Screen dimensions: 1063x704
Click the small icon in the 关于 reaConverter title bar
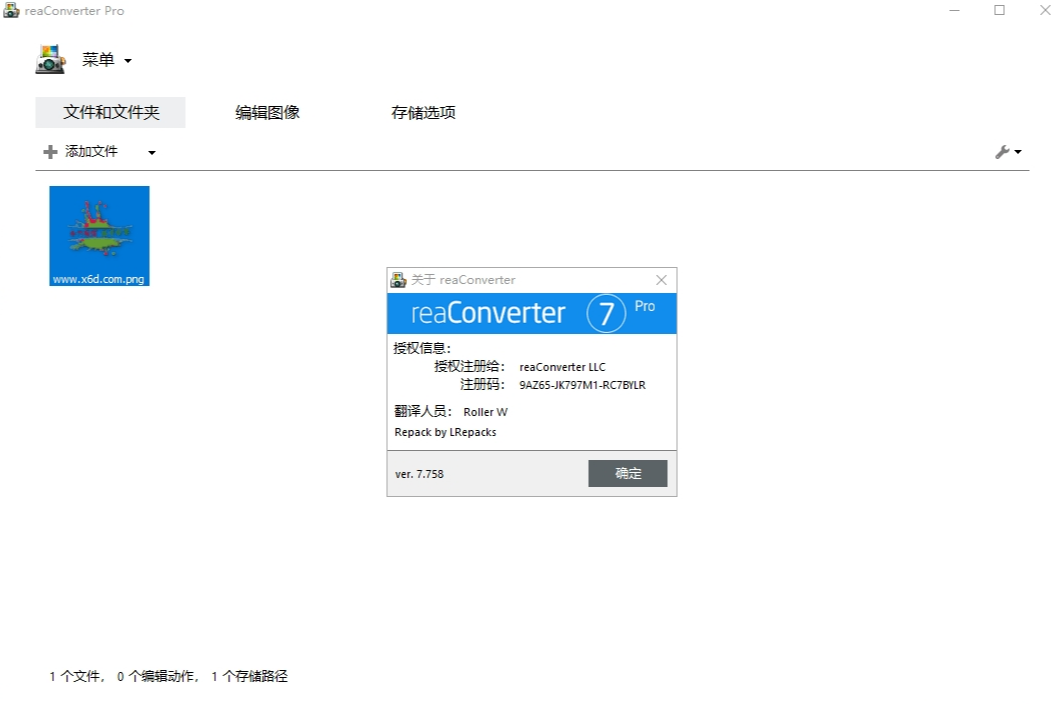(x=398, y=280)
